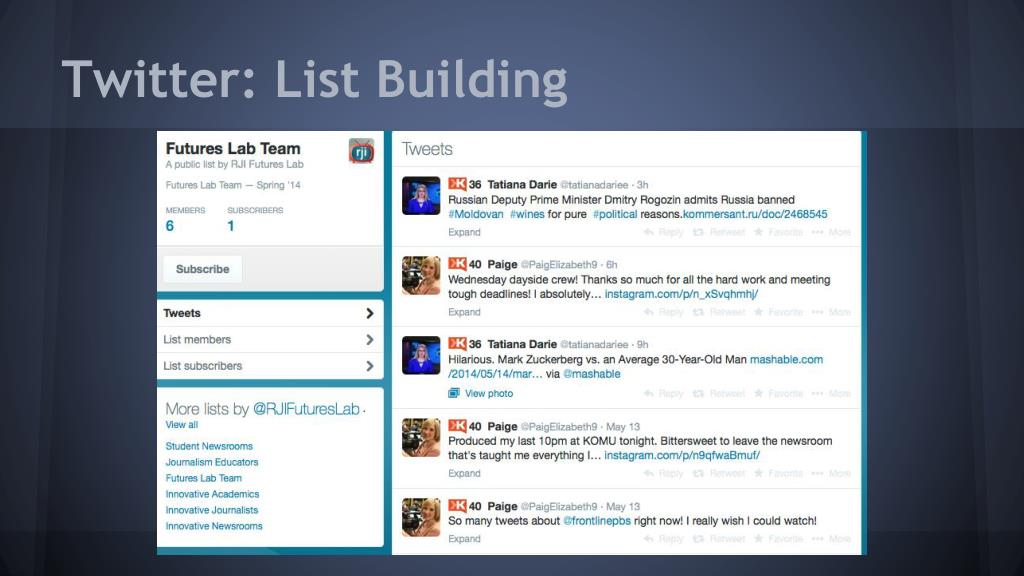Image resolution: width=1024 pixels, height=576 pixels.
Task: Expand the Wednesday dayside crew tweet
Action: (x=464, y=312)
